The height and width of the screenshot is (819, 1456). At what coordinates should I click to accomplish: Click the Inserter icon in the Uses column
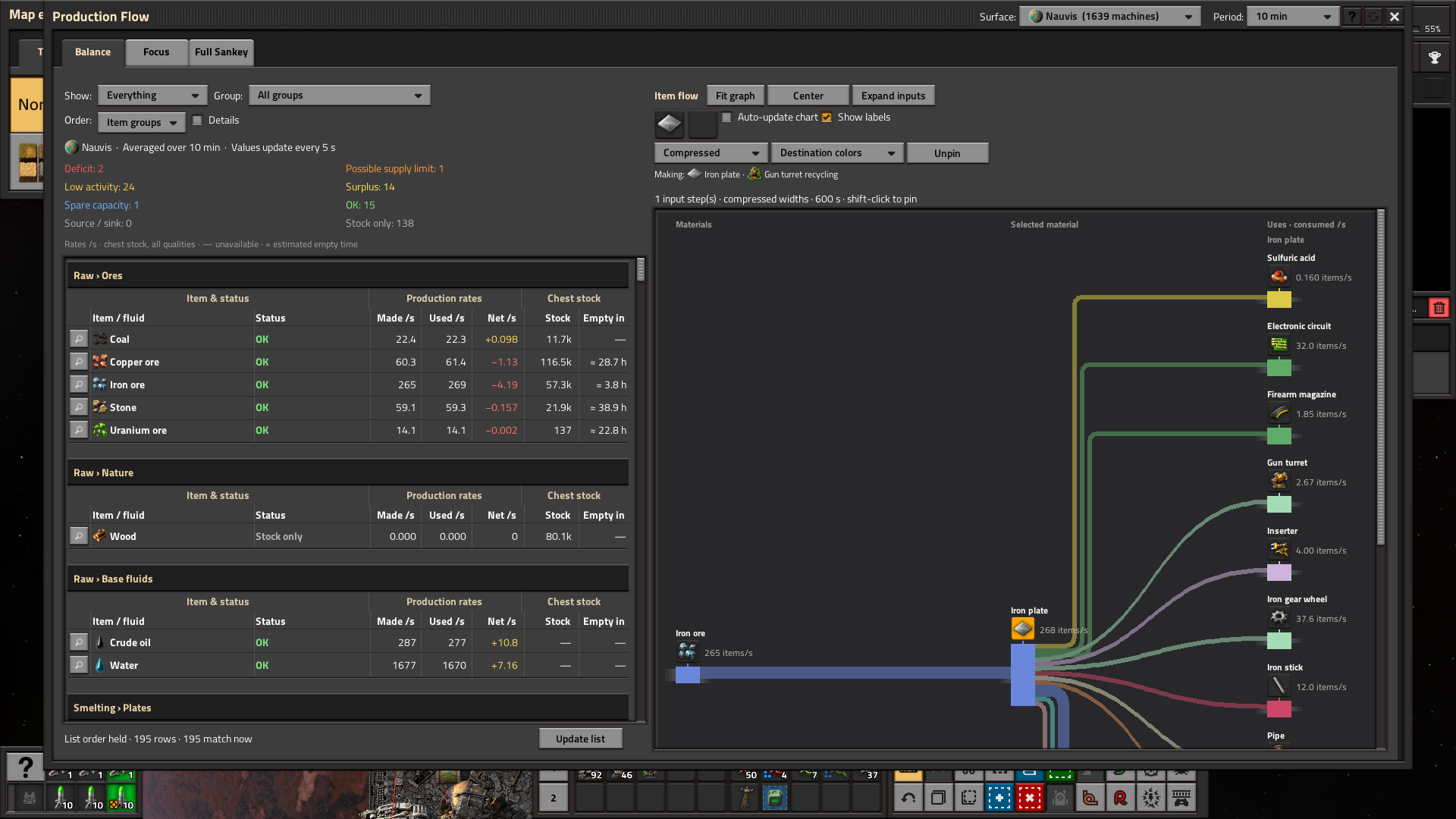click(1279, 550)
